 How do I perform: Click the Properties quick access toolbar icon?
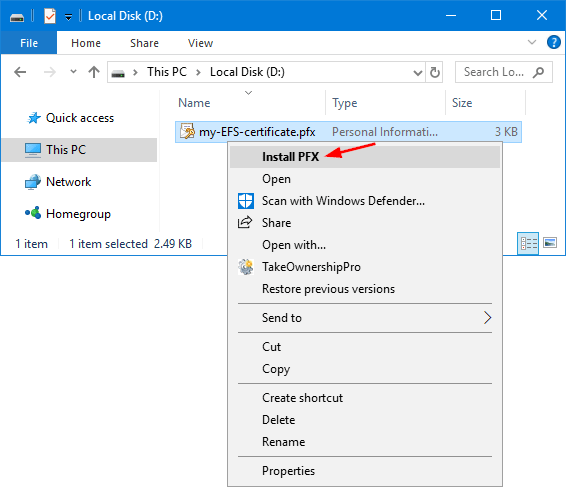pos(49,16)
